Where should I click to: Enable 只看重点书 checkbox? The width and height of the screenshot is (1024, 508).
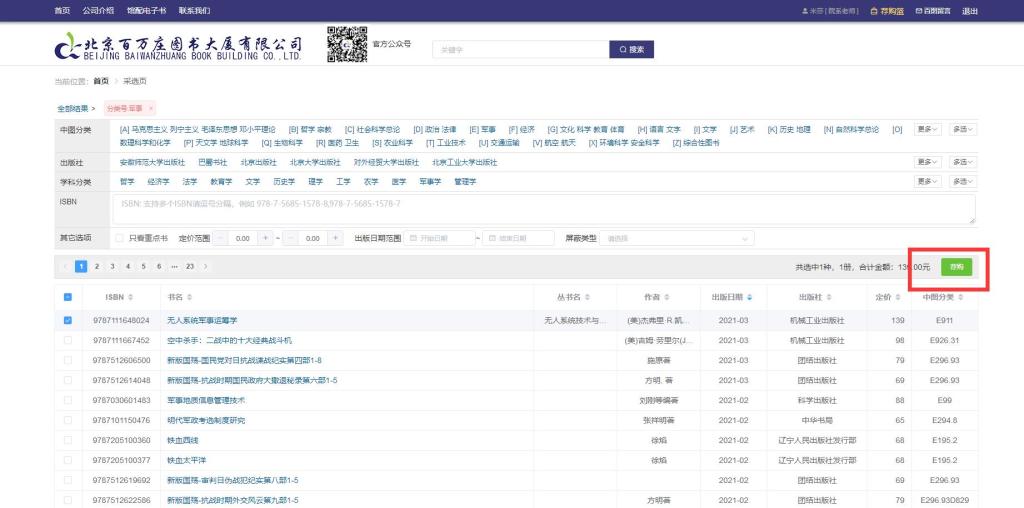(x=120, y=238)
